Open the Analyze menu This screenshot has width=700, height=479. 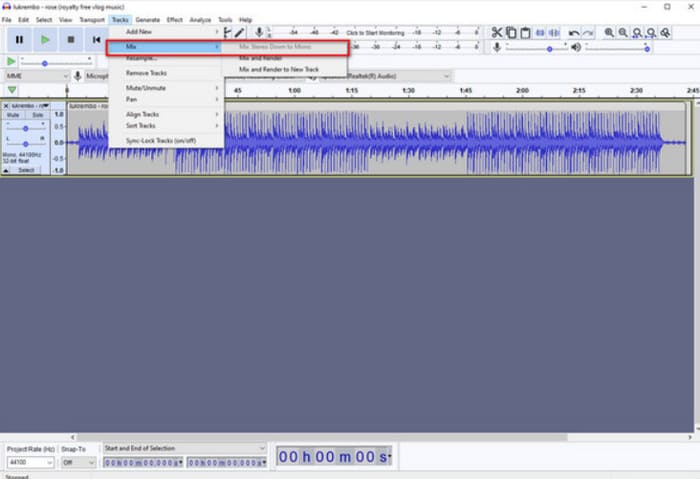tap(200, 20)
